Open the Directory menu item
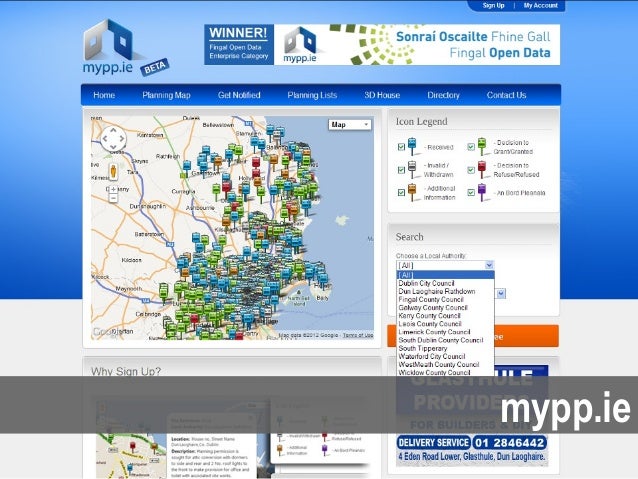The height and width of the screenshot is (479, 638). [x=443, y=95]
